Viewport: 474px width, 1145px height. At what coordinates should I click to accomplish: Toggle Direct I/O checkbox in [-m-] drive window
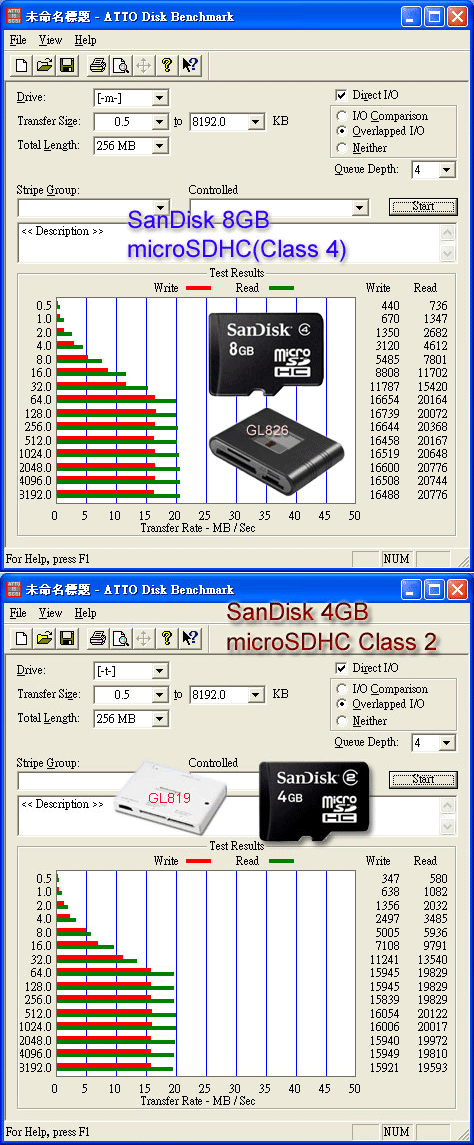pos(340,95)
